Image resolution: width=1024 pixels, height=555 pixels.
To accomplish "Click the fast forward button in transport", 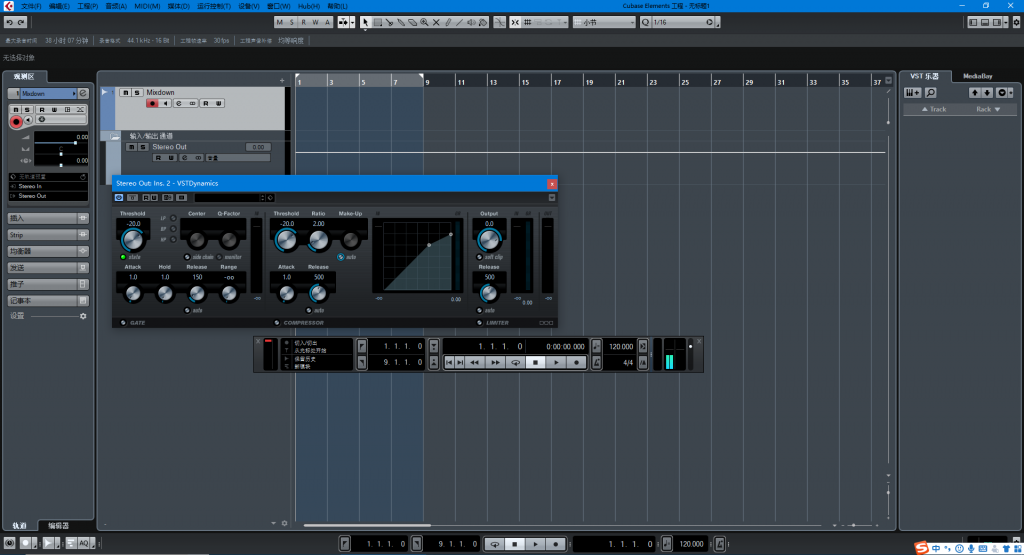I will pyautogui.click(x=495, y=362).
